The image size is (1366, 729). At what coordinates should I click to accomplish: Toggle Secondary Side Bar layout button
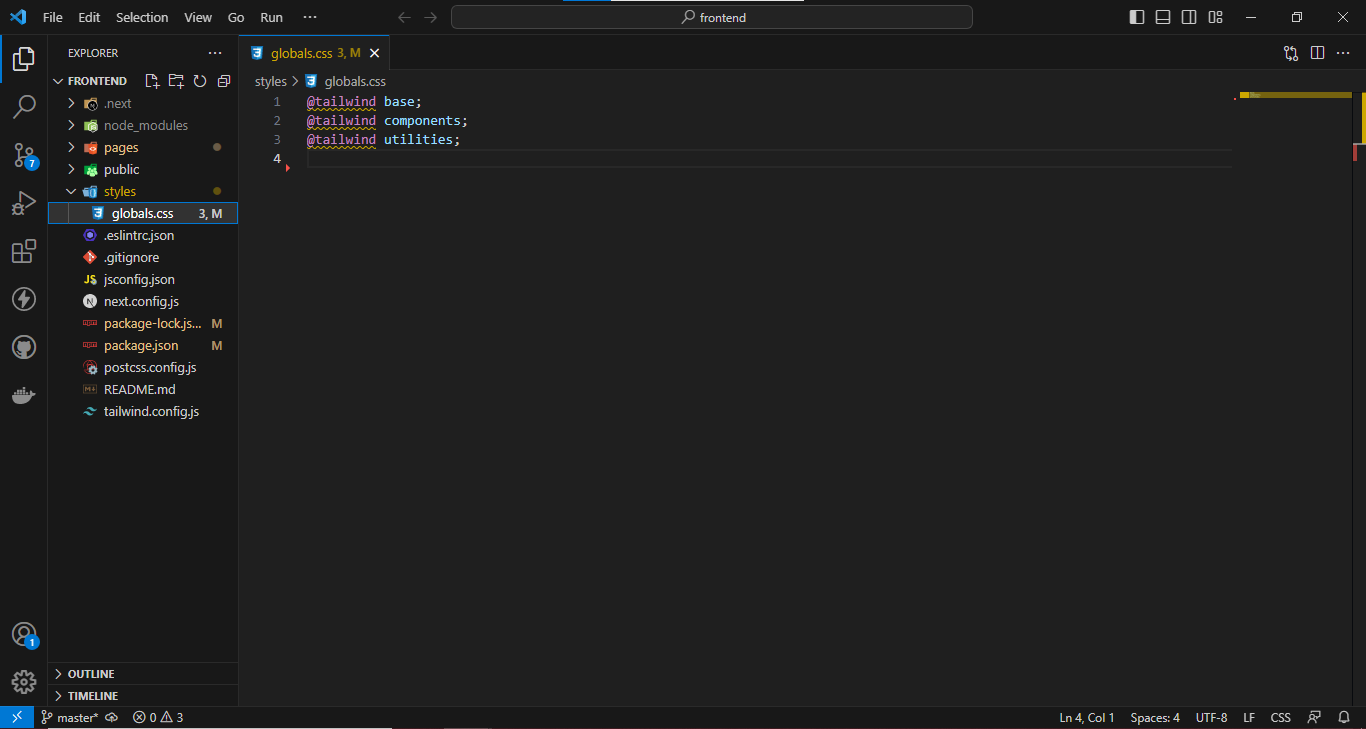coord(1189,17)
